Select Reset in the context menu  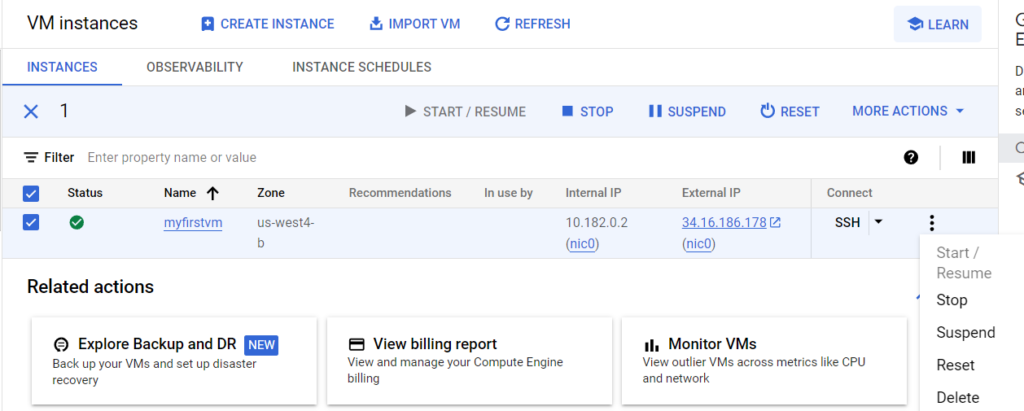pyautogui.click(x=955, y=365)
